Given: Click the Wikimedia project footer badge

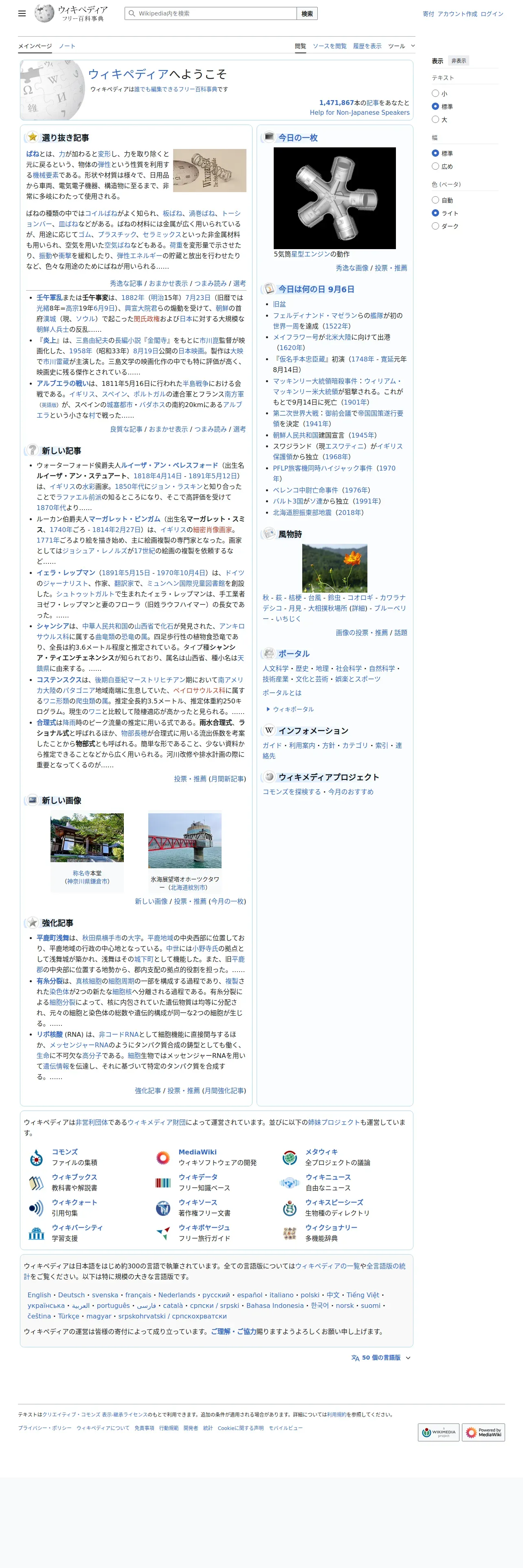Looking at the screenshot, I should pos(438,1432).
